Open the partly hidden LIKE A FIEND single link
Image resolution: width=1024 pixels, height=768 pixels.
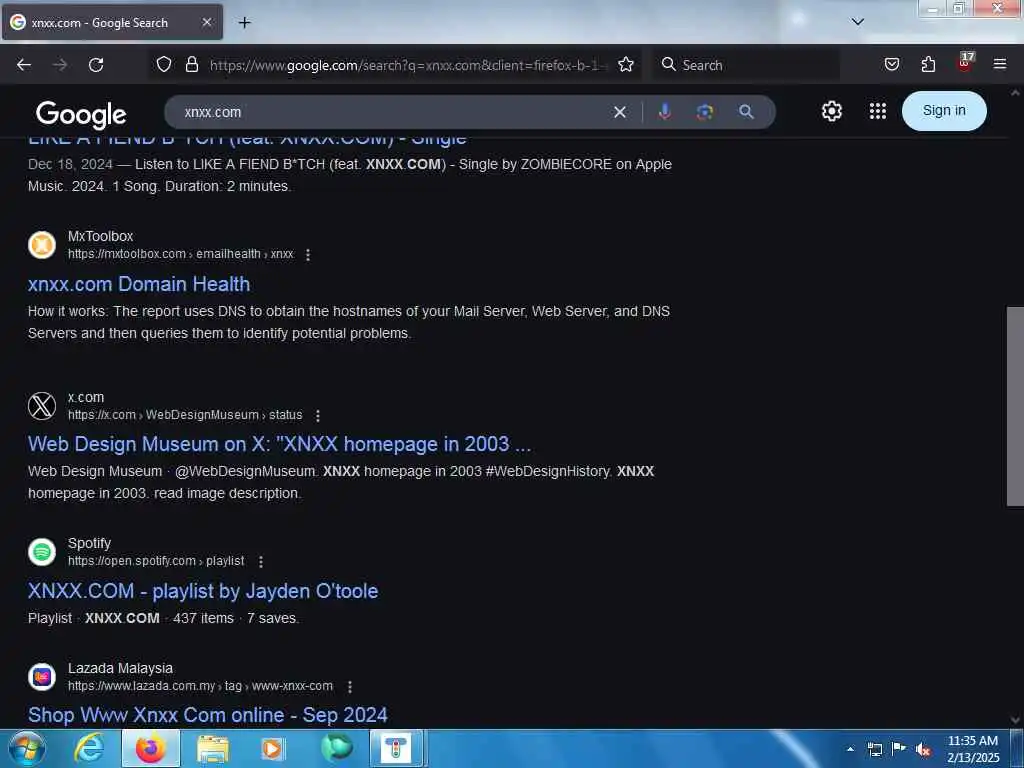[248, 140]
